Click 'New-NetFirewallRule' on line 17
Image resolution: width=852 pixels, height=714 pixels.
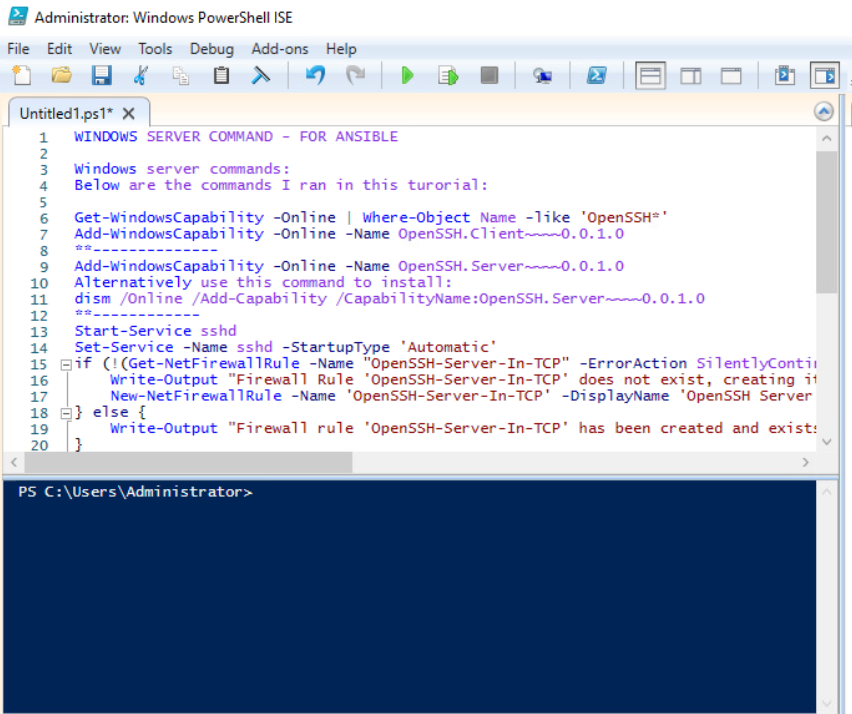point(196,396)
